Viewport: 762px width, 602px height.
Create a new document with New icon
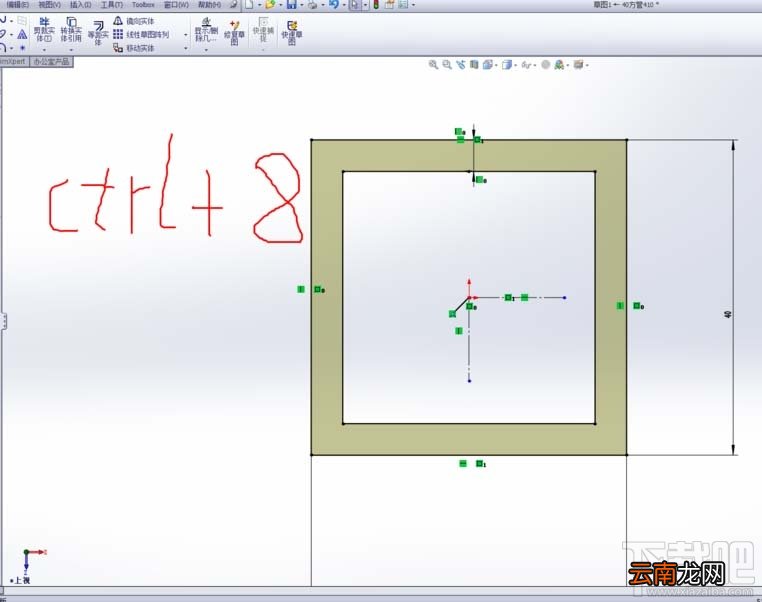(x=249, y=4)
